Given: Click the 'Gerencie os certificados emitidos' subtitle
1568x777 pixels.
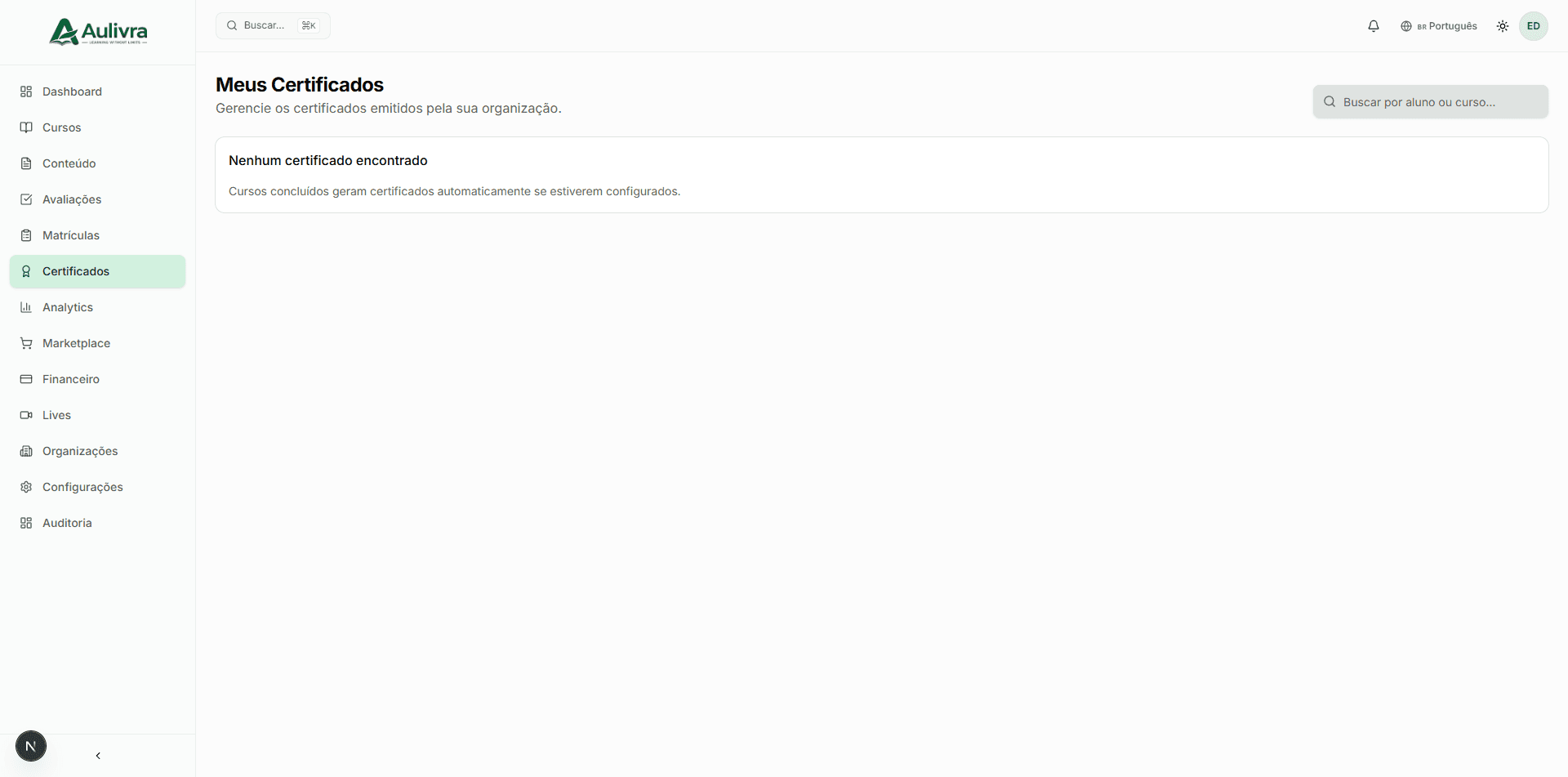Looking at the screenshot, I should (x=389, y=108).
